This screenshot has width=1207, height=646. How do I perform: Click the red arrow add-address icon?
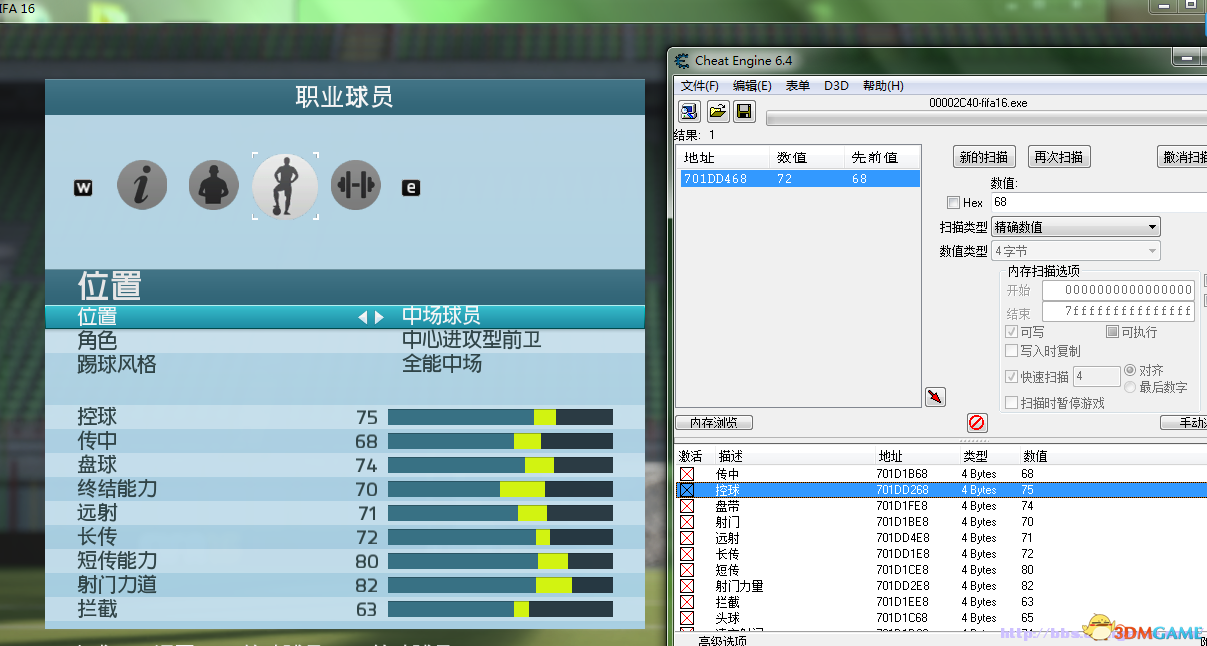[x=935, y=397]
